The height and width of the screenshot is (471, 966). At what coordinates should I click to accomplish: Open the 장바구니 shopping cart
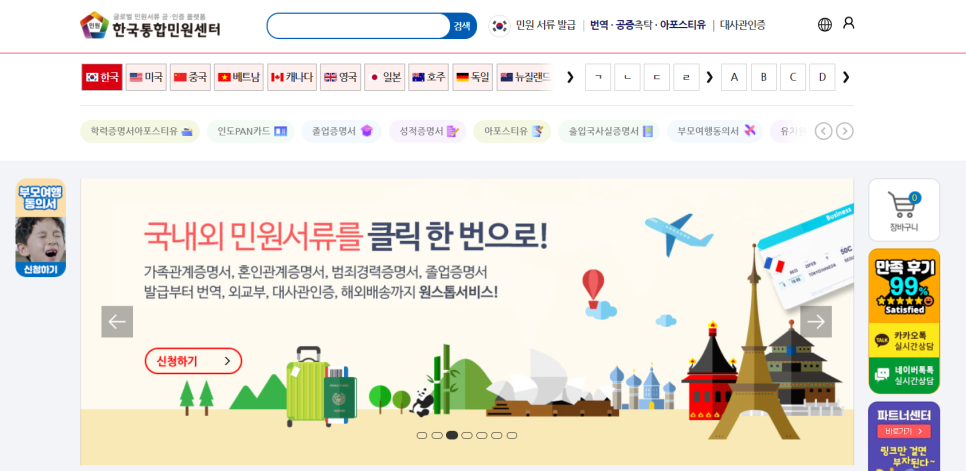tap(904, 210)
